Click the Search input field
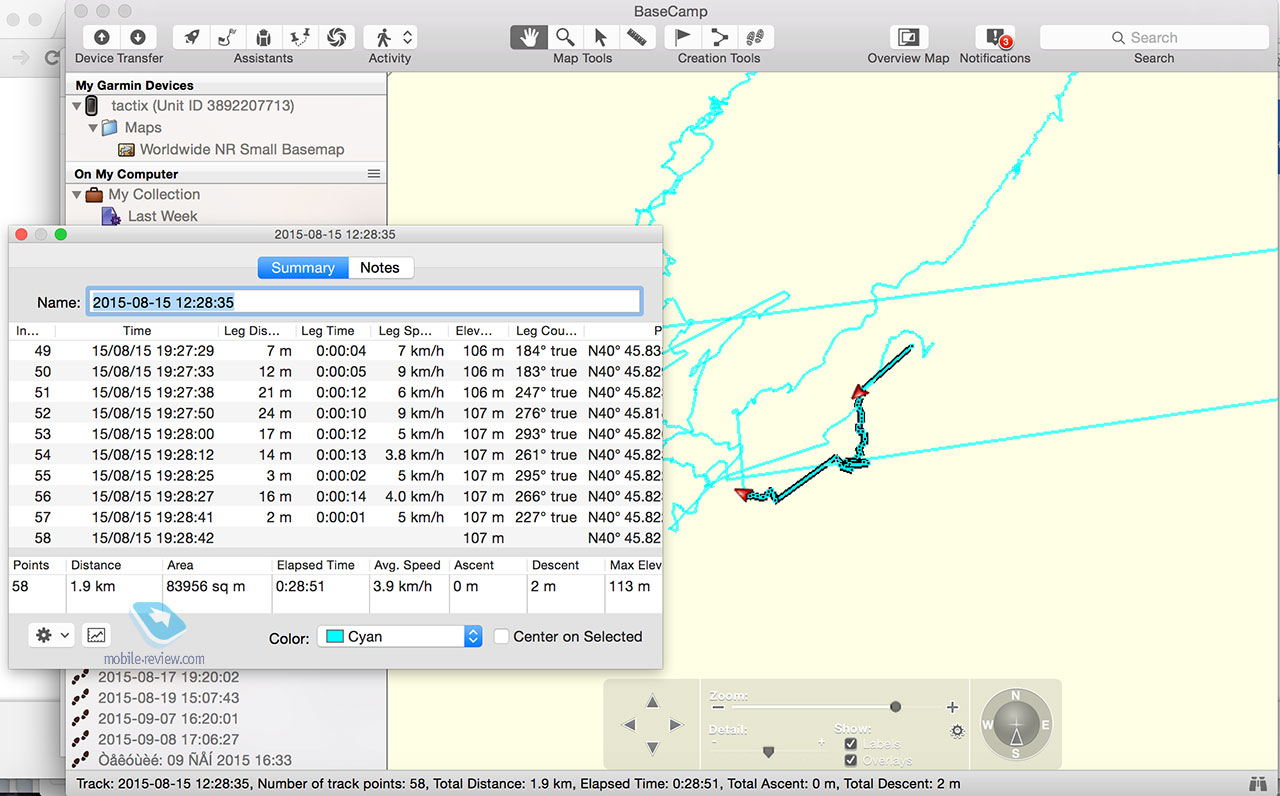1280x796 pixels. (1154, 37)
